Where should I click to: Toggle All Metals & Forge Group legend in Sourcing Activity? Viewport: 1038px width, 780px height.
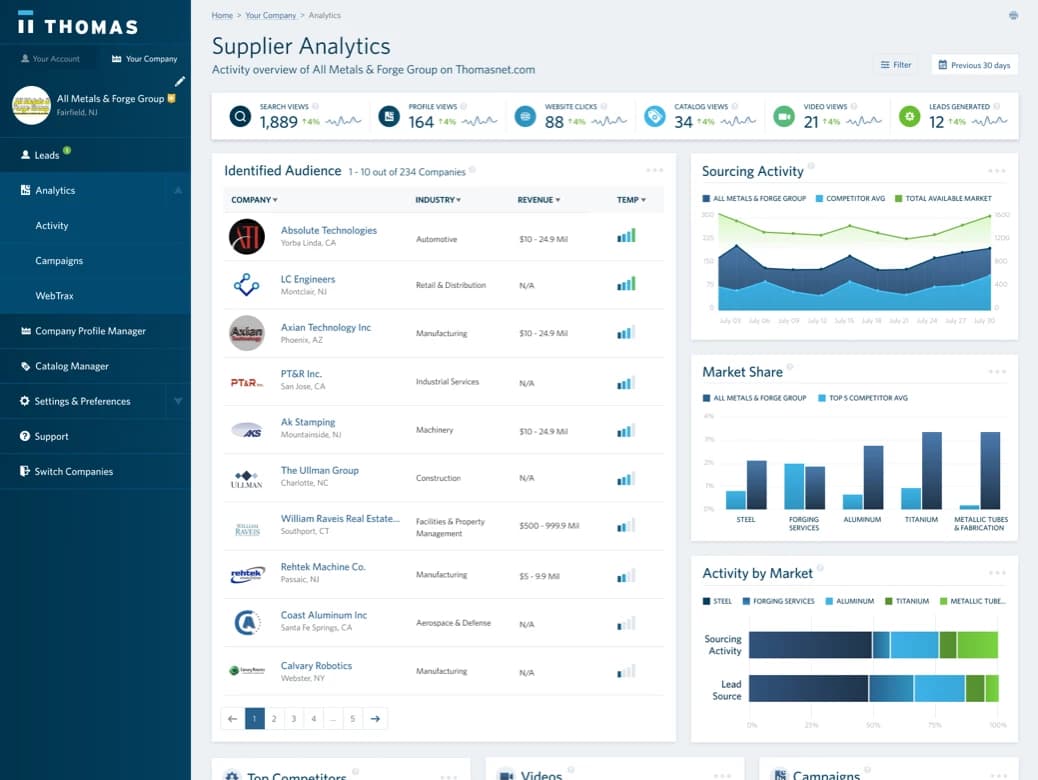(x=754, y=199)
